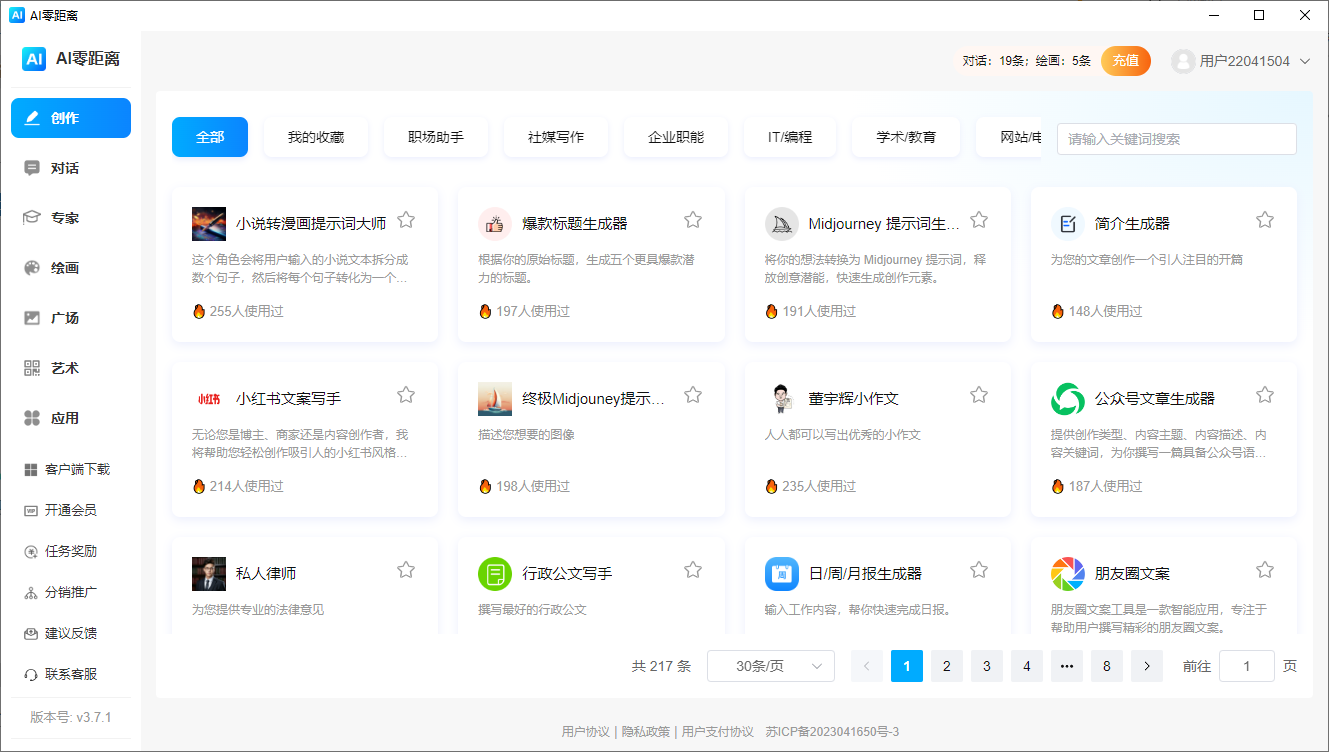This screenshot has height=752, width=1329.
Task: Switch to the 职场助手 tab
Action: click(x=436, y=137)
